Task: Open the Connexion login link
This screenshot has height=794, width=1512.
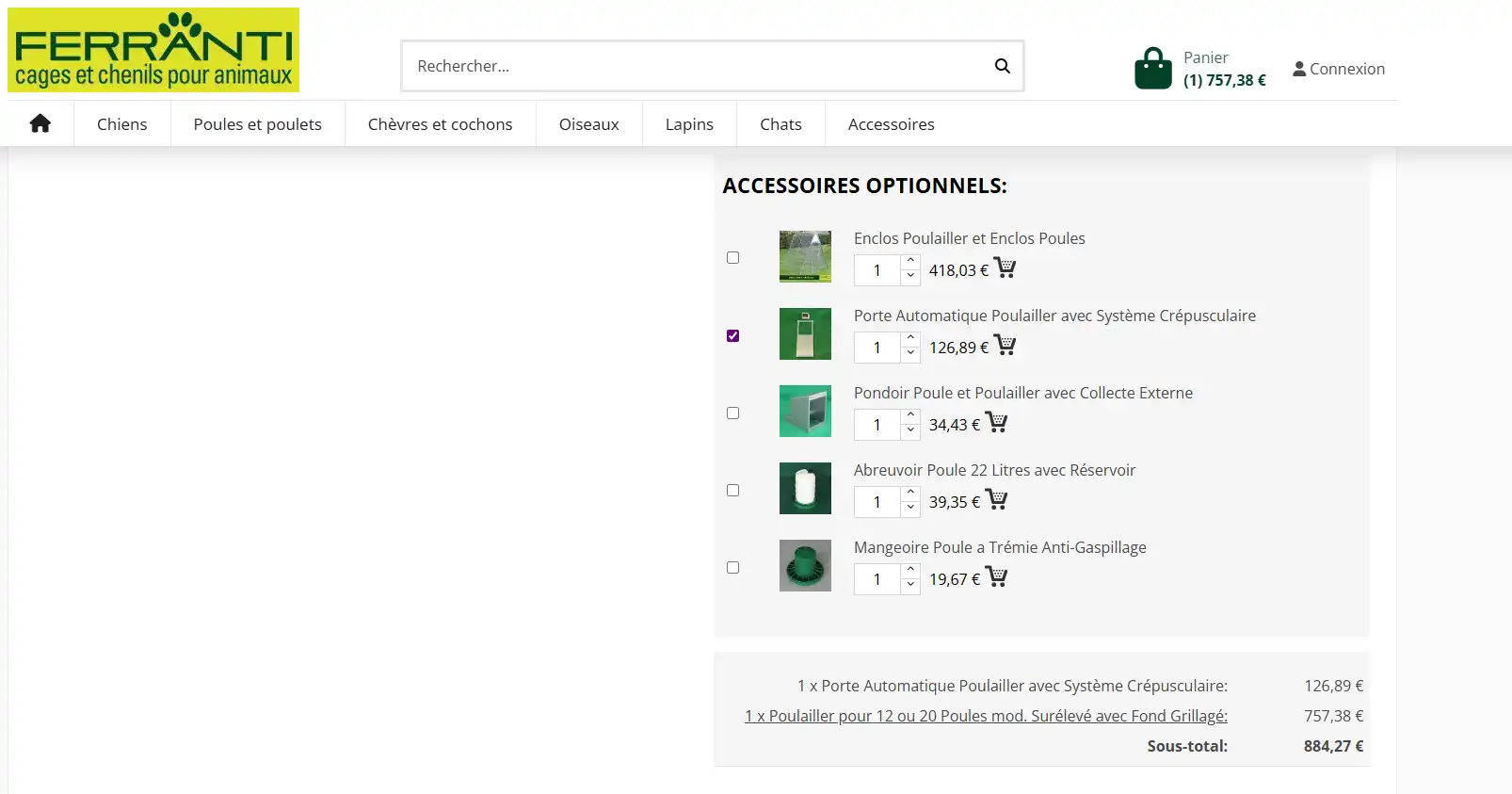Action: (x=1339, y=69)
